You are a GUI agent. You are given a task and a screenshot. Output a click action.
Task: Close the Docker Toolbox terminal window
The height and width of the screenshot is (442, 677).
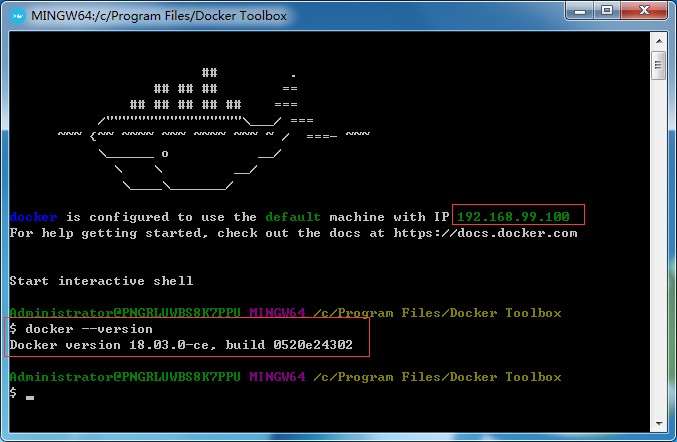click(644, 10)
